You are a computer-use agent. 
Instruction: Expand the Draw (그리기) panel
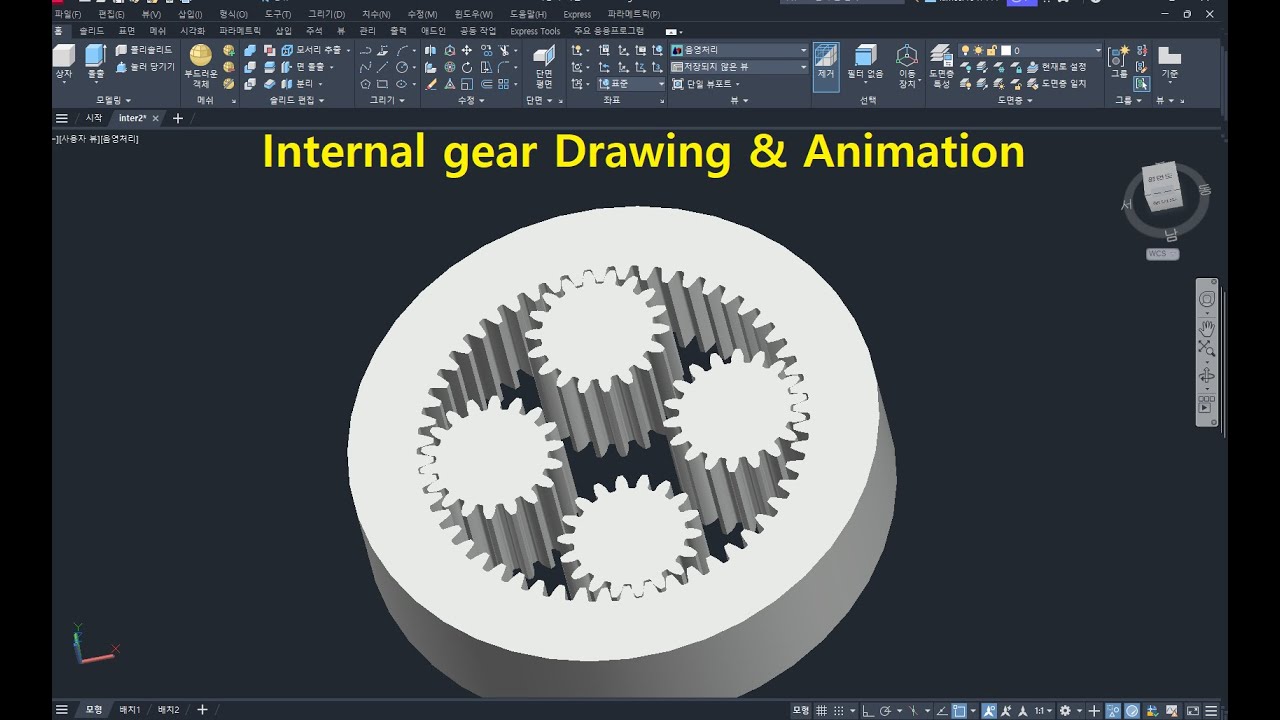click(388, 100)
